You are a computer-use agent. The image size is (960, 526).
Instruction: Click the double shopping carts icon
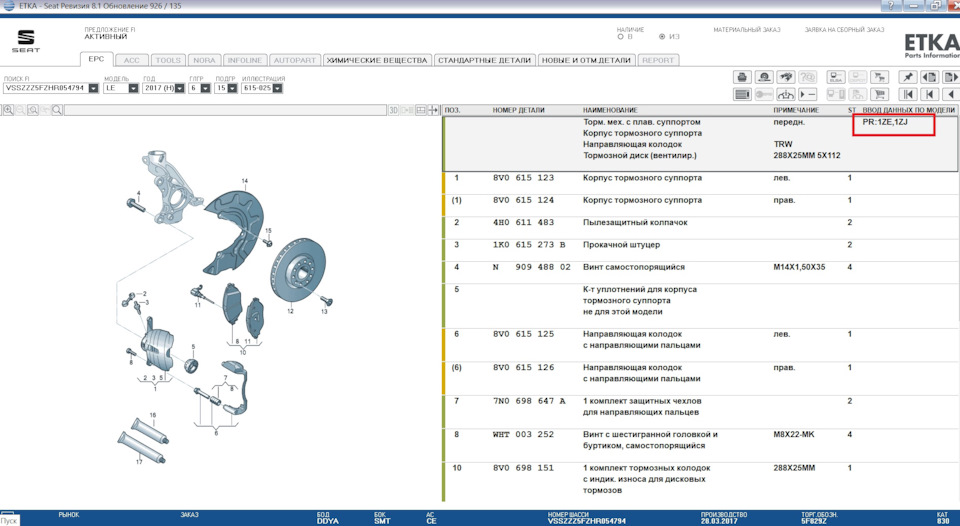(x=880, y=77)
